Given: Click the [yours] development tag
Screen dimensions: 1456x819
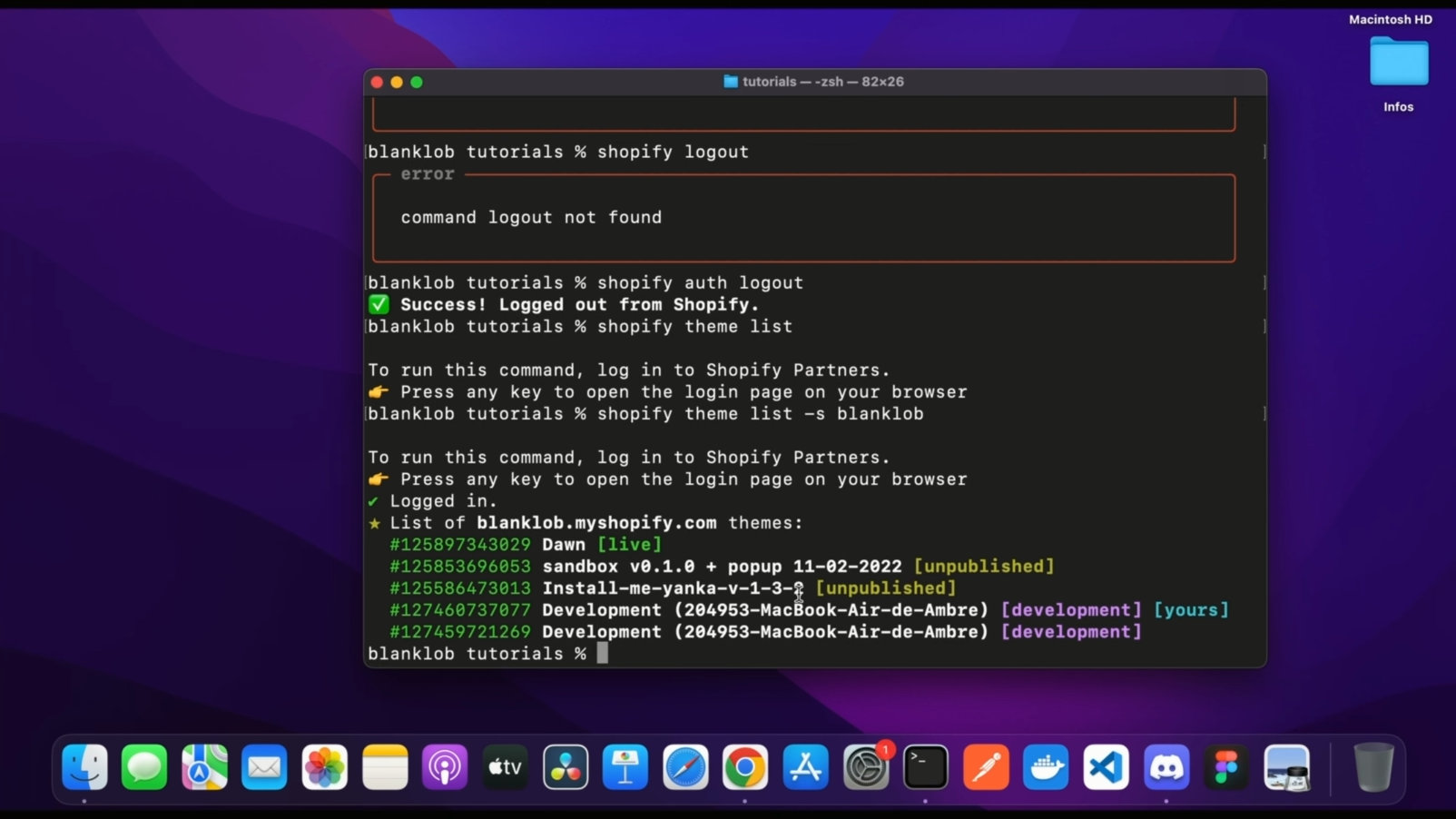Looking at the screenshot, I should [1191, 610].
